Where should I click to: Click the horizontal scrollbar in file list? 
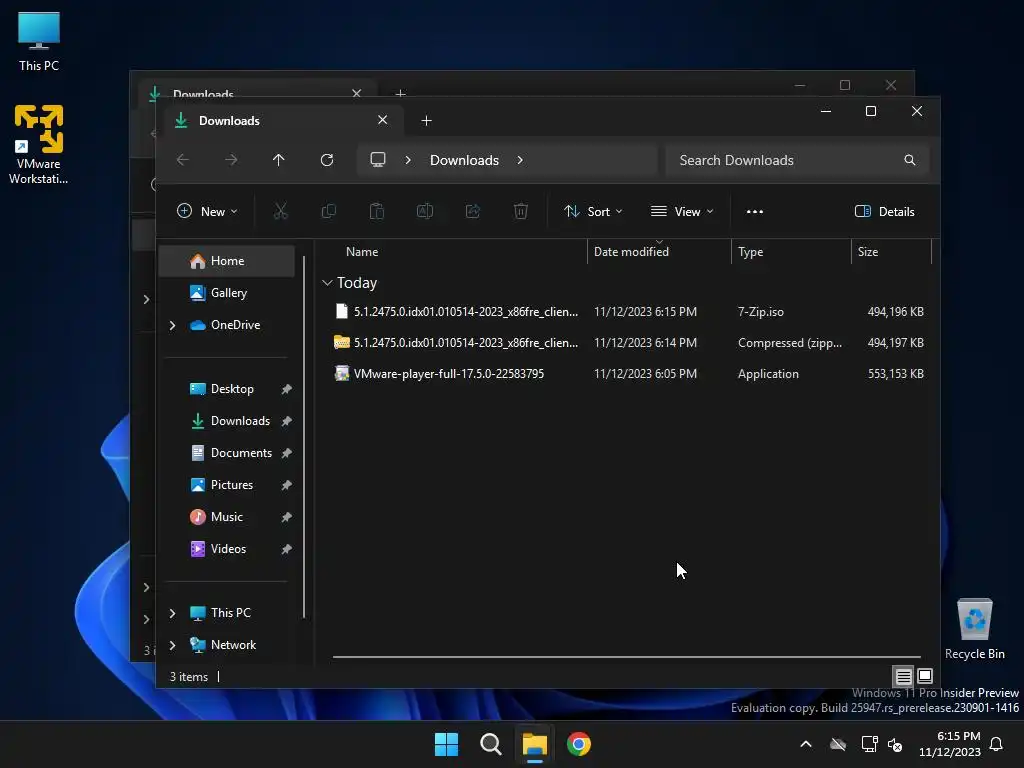coord(626,657)
